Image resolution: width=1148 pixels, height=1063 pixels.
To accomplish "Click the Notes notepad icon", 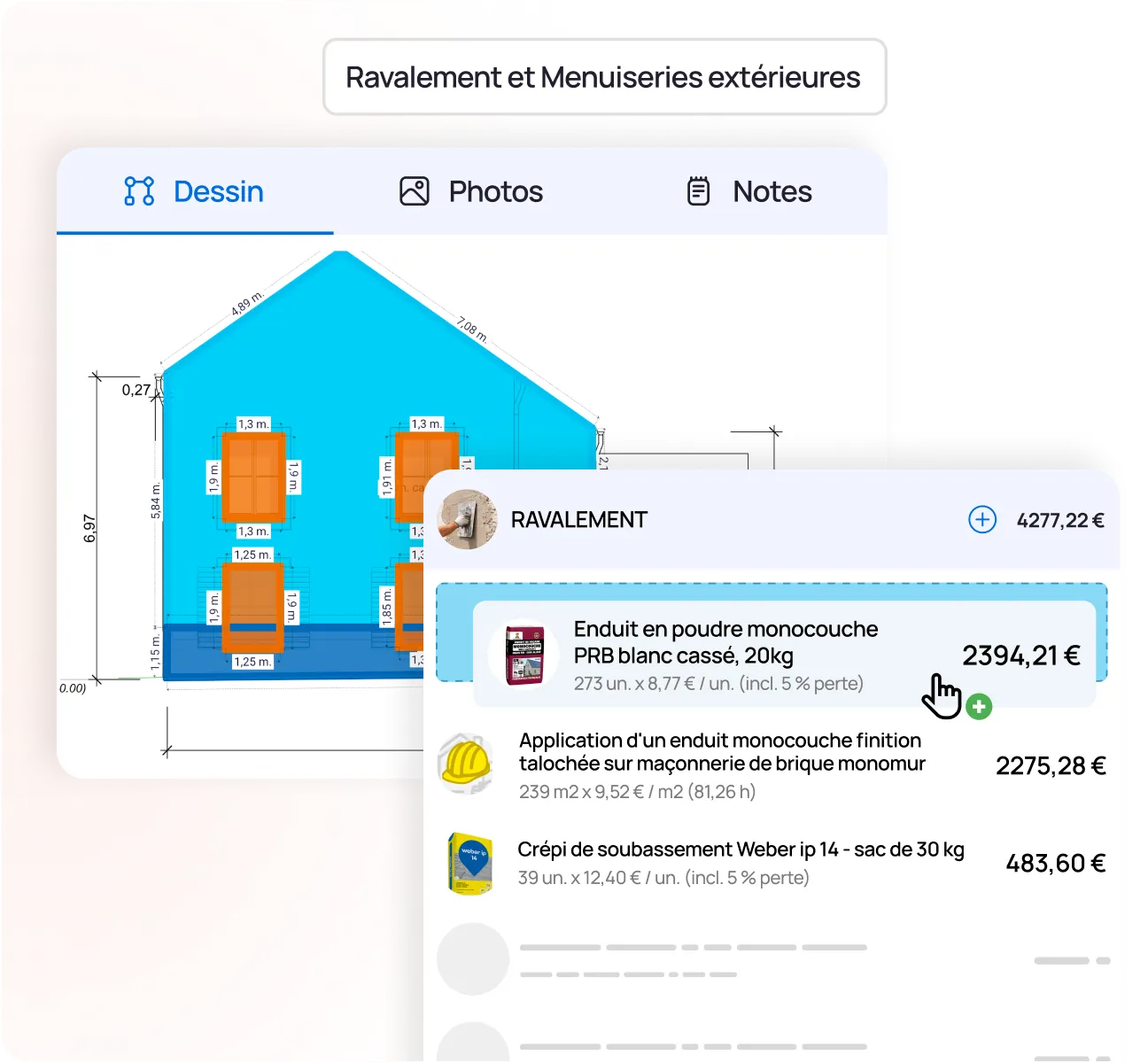I will [699, 191].
